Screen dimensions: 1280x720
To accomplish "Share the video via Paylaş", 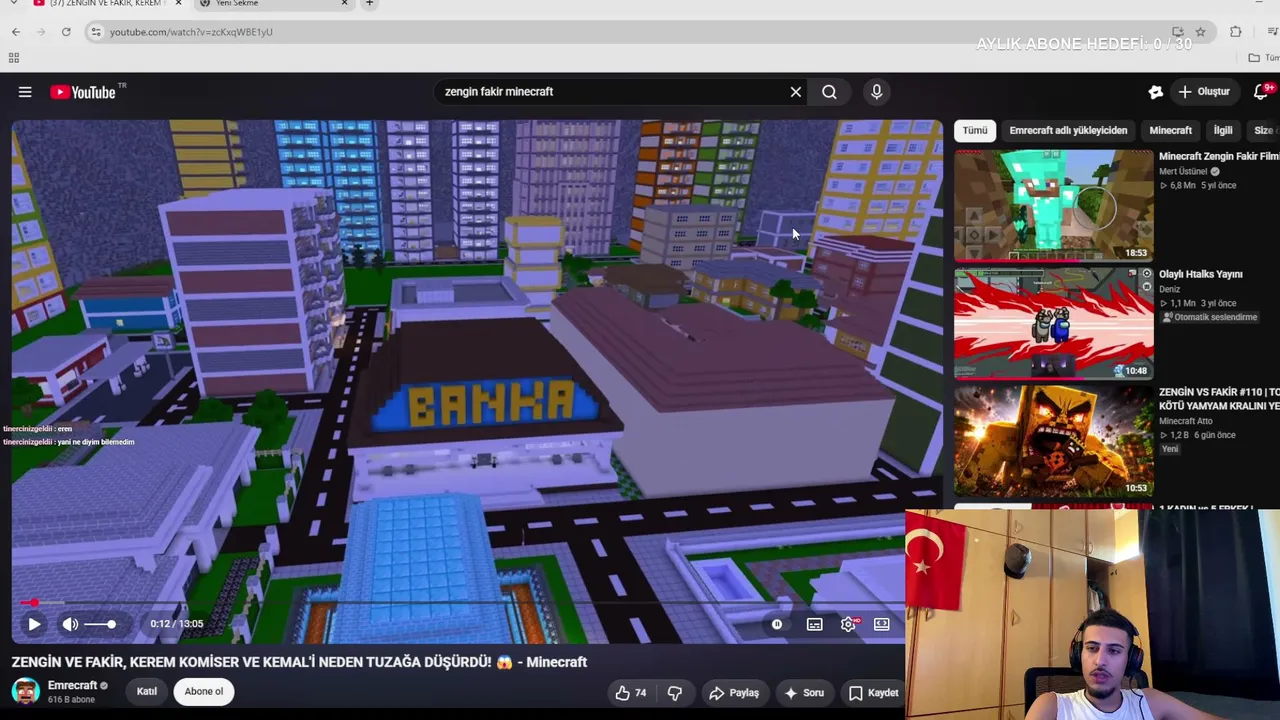I will coord(734,692).
